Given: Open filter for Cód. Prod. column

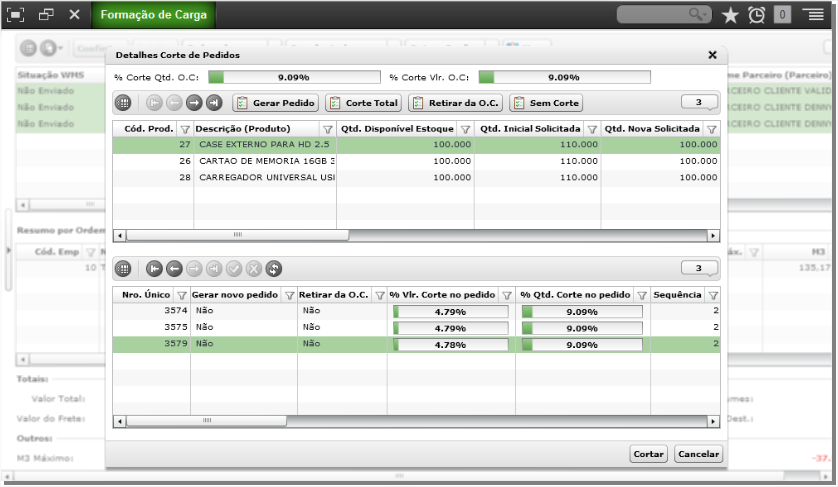Looking at the screenshot, I should 185,129.
